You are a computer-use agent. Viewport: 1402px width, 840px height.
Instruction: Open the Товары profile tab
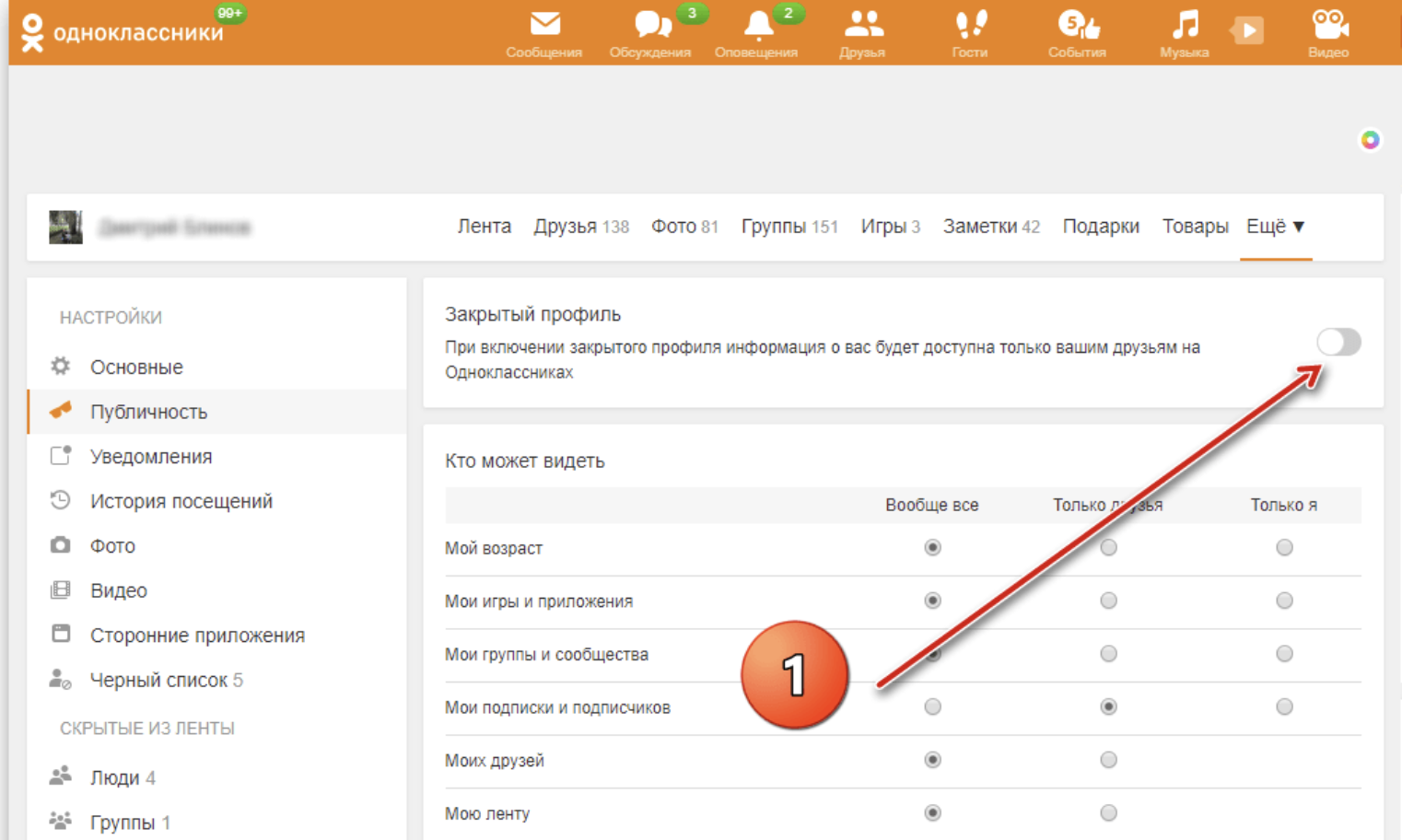[x=1195, y=227]
